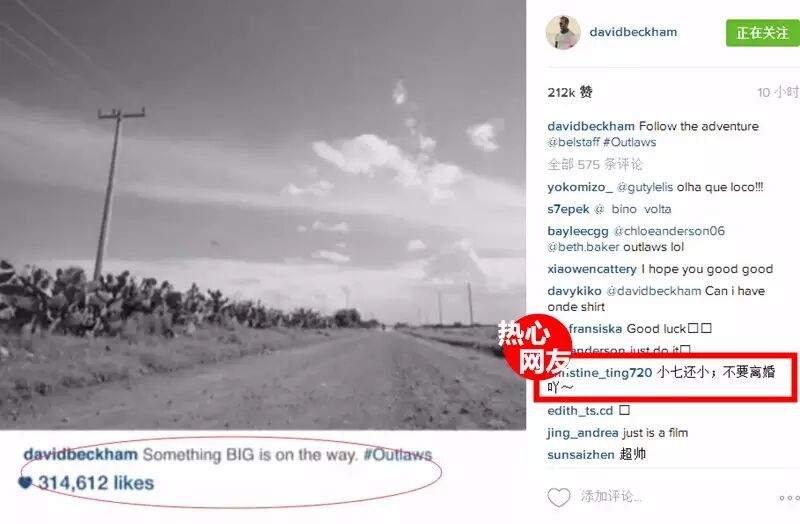The width and height of the screenshot is (800, 524).
Task: Click the black-and-white desert road photo
Action: coord(263,214)
